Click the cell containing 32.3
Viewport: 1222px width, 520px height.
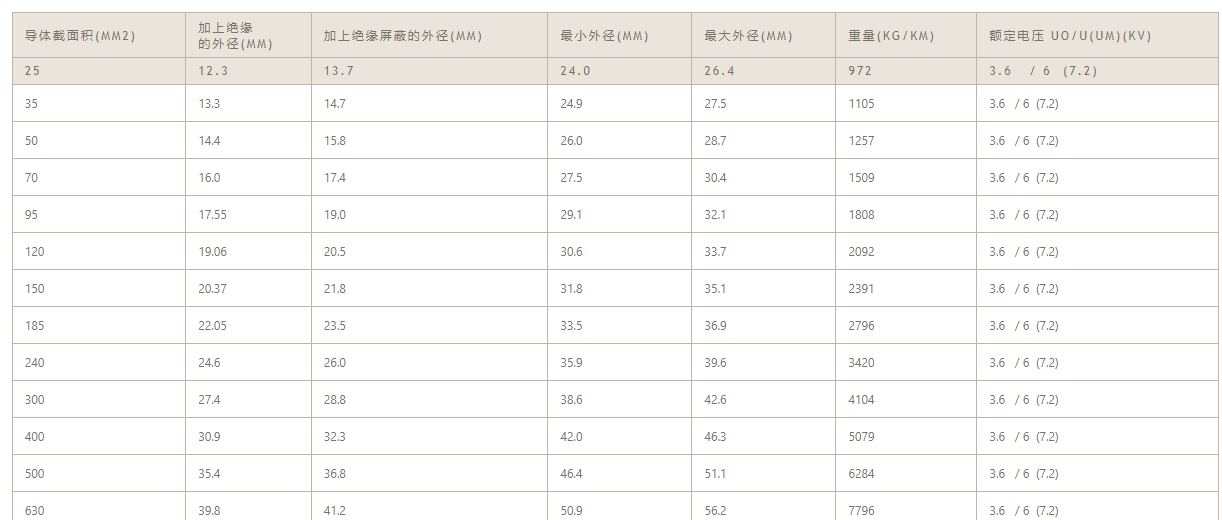click(429, 437)
